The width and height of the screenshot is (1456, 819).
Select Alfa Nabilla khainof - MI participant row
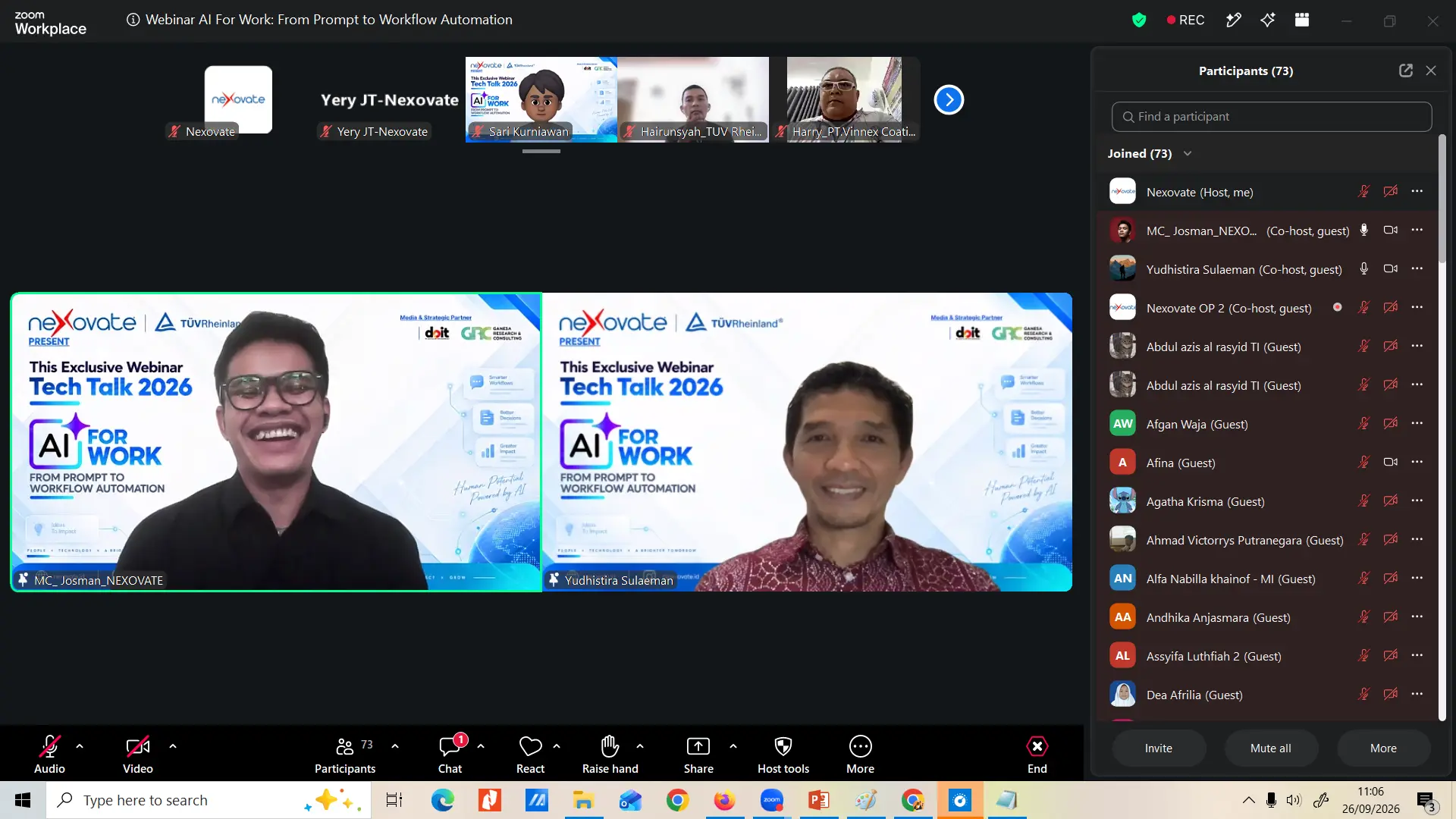pos(1267,579)
